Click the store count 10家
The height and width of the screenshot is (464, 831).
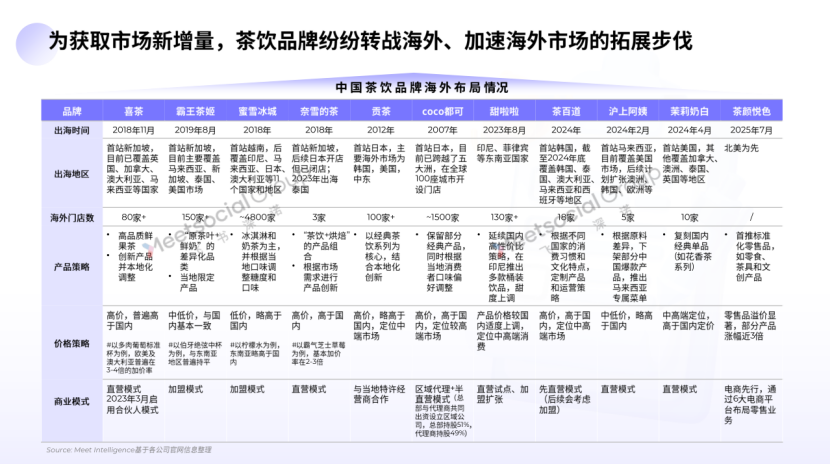pos(689,218)
